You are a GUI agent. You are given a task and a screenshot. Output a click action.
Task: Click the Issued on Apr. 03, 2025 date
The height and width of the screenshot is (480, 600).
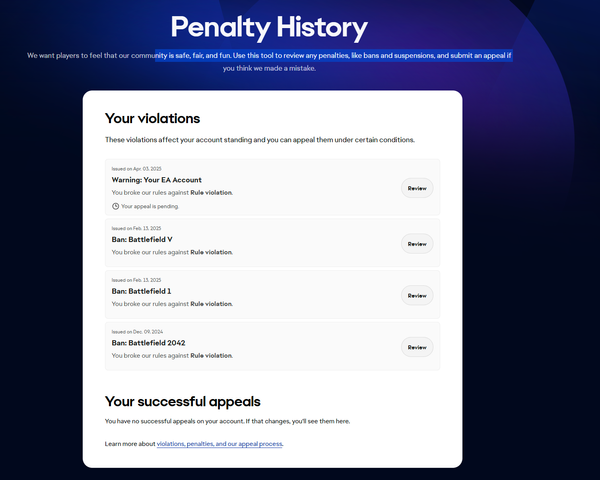pyautogui.click(x=137, y=168)
